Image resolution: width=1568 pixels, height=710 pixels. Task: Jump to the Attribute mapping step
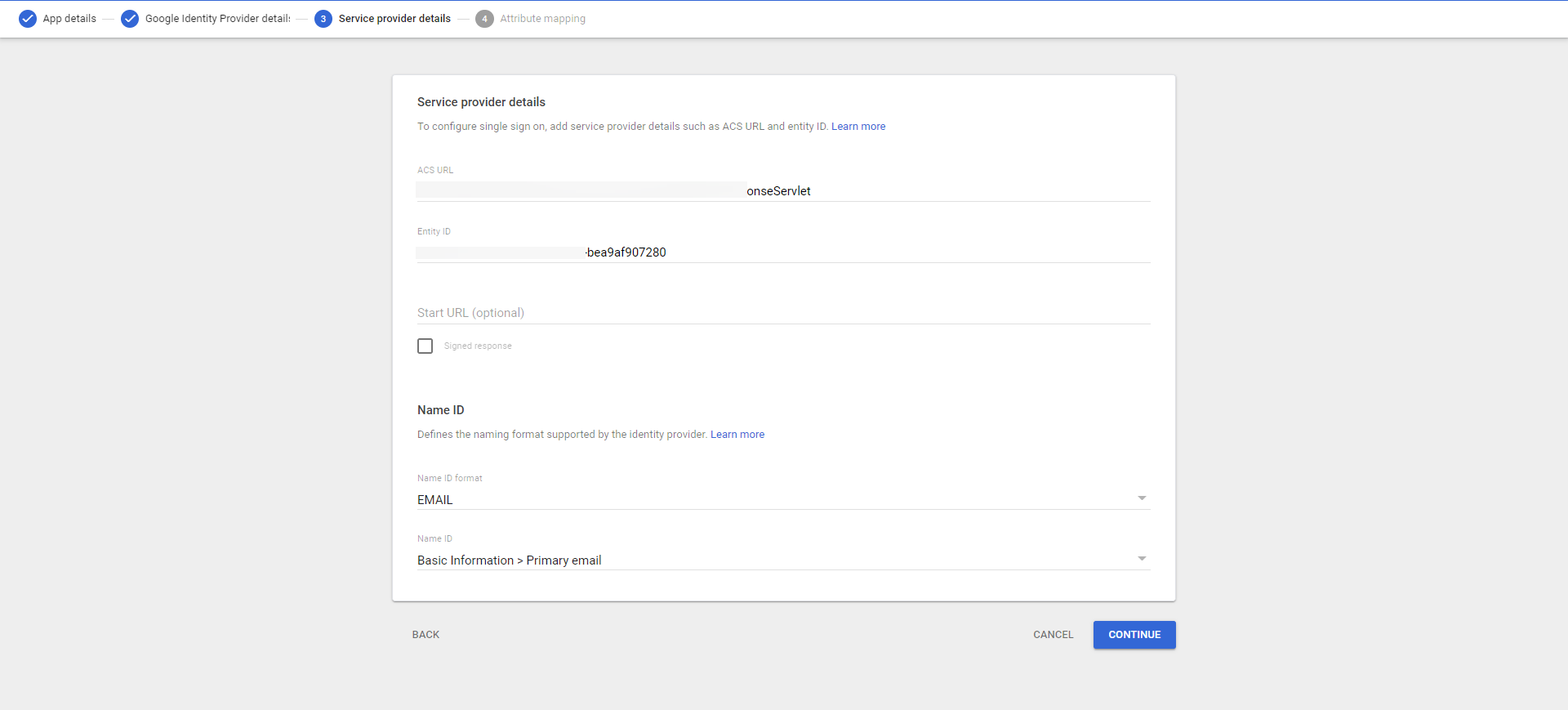click(x=542, y=19)
